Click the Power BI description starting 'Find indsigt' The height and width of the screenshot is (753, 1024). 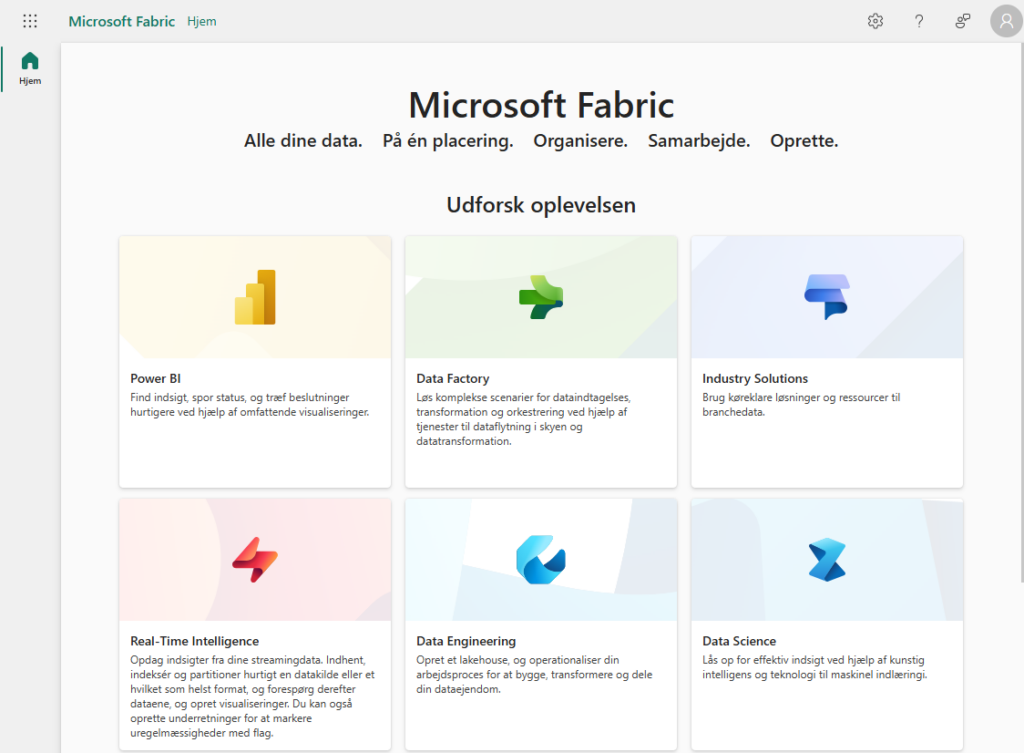click(249, 405)
